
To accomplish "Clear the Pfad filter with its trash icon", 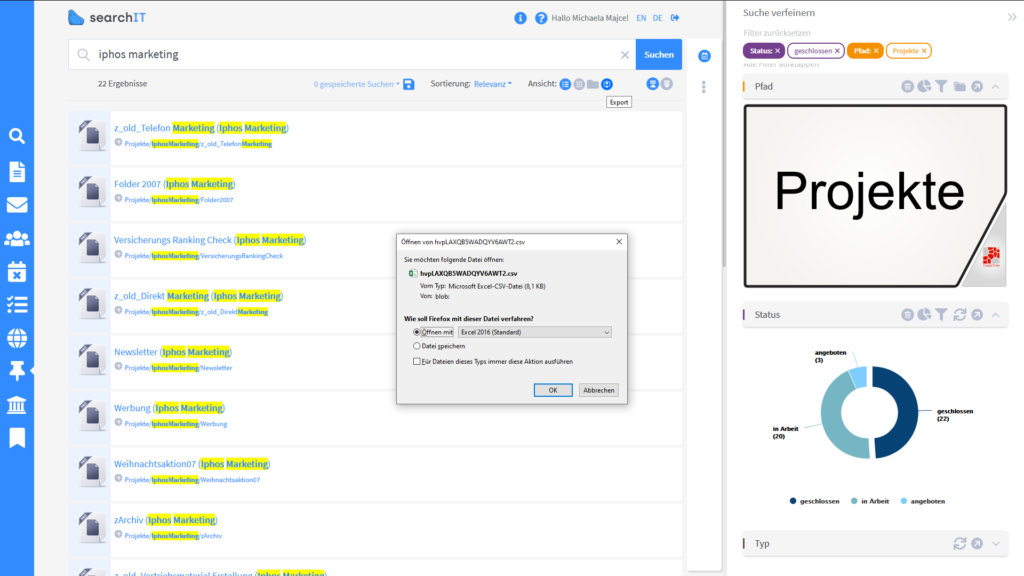I will point(907,86).
